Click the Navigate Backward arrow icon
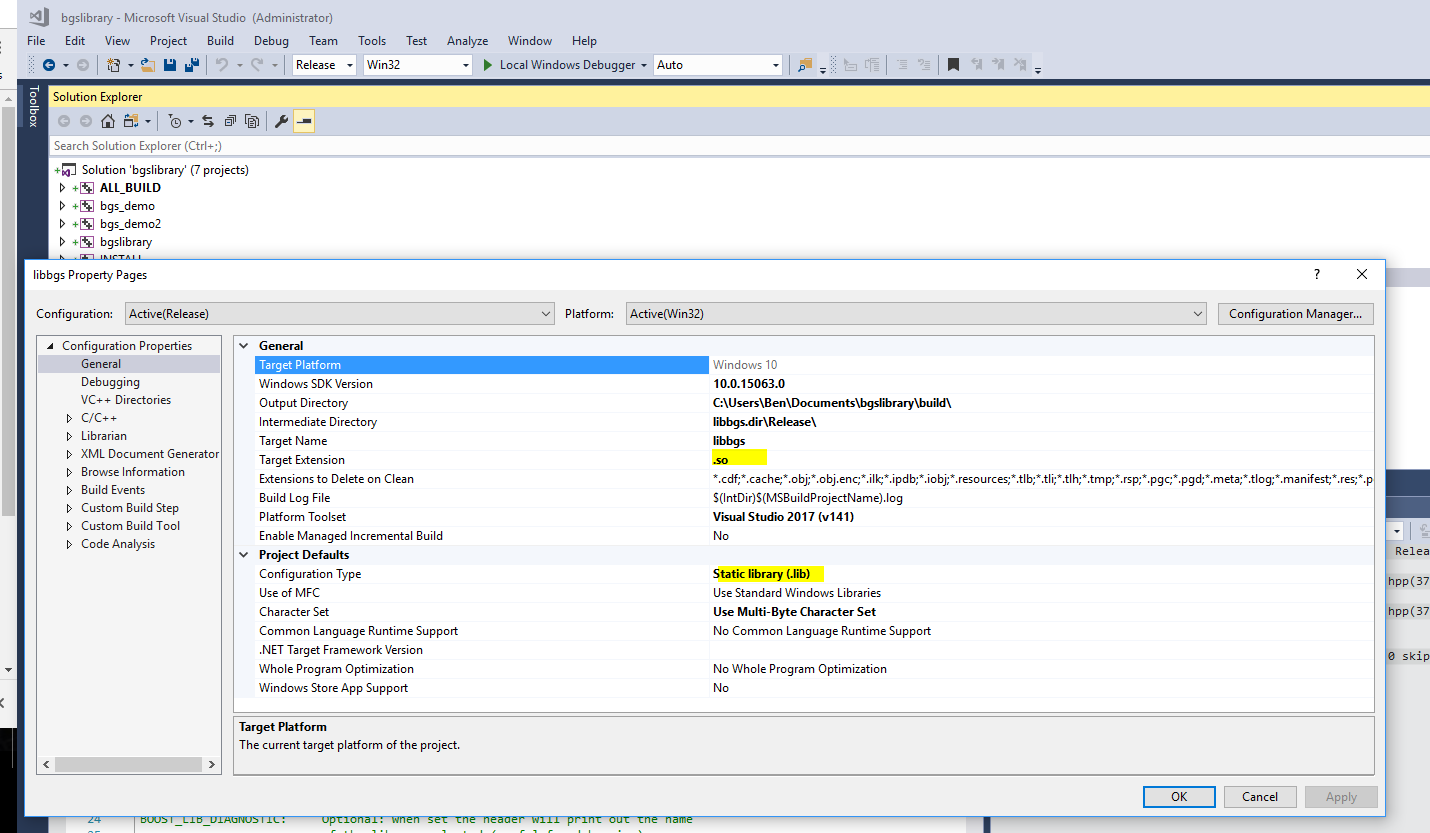The height and width of the screenshot is (833, 1430). point(48,65)
